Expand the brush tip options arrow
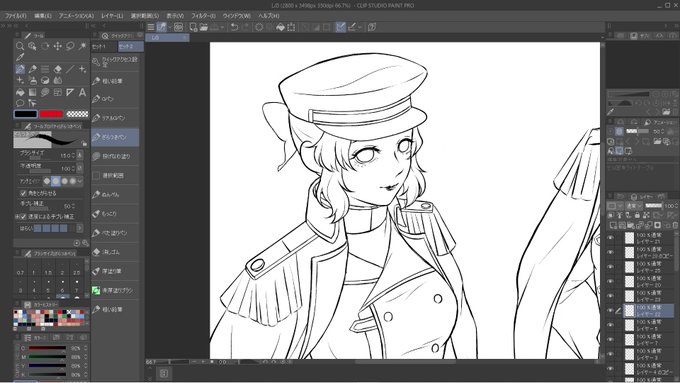The width and height of the screenshot is (680, 383). [x=80, y=228]
